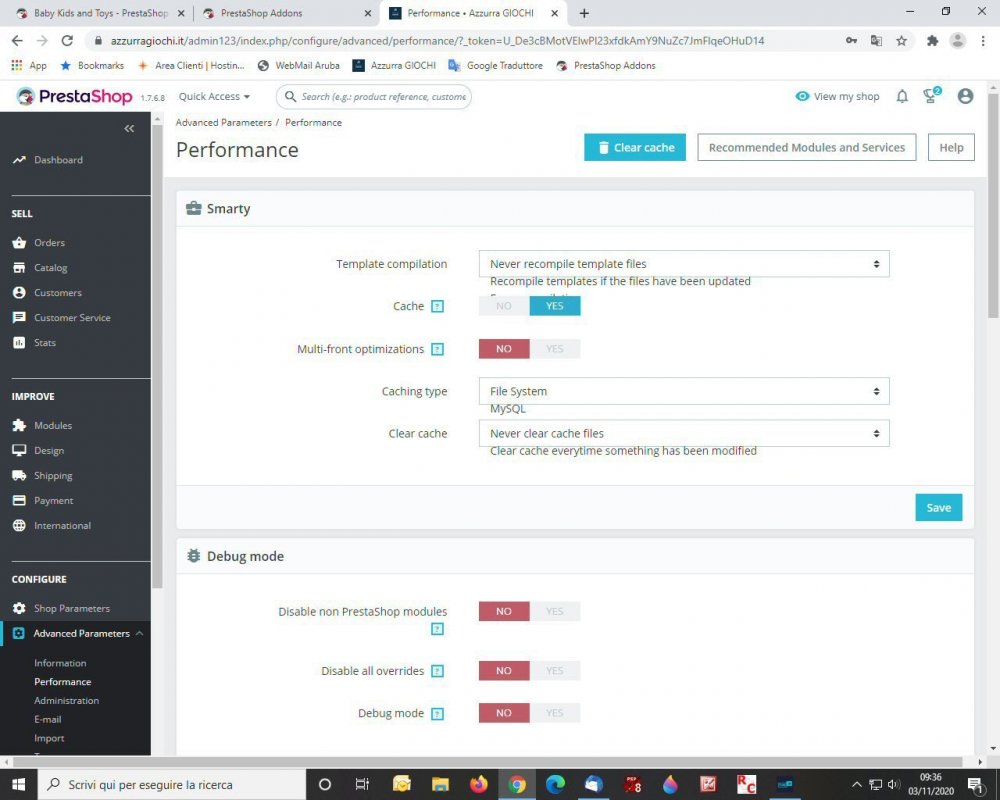Disable the Smarty Cache toggle
This screenshot has height=800, width=1000.
coord(503,305)
